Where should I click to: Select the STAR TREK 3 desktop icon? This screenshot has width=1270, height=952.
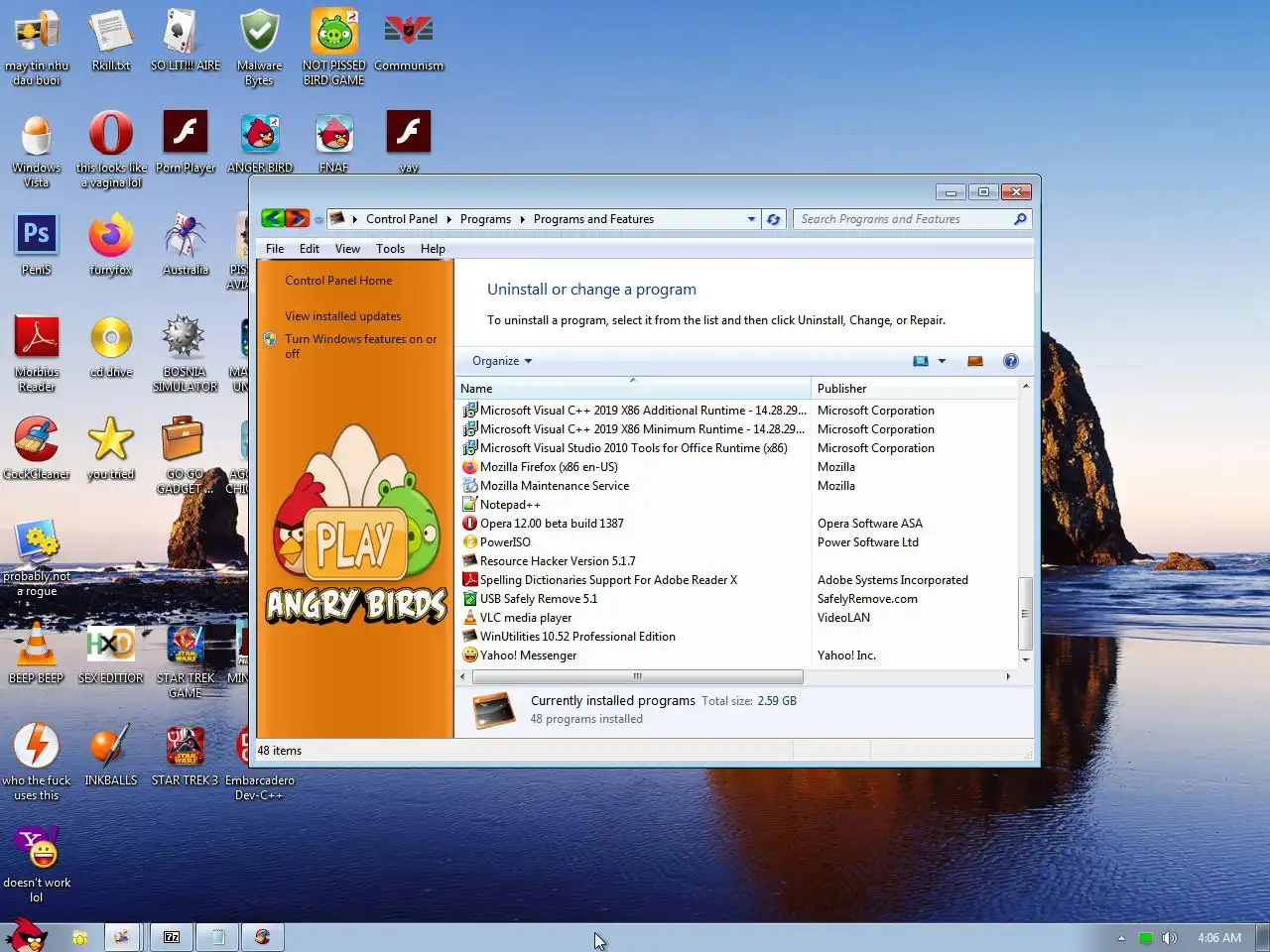pos(186,755)
